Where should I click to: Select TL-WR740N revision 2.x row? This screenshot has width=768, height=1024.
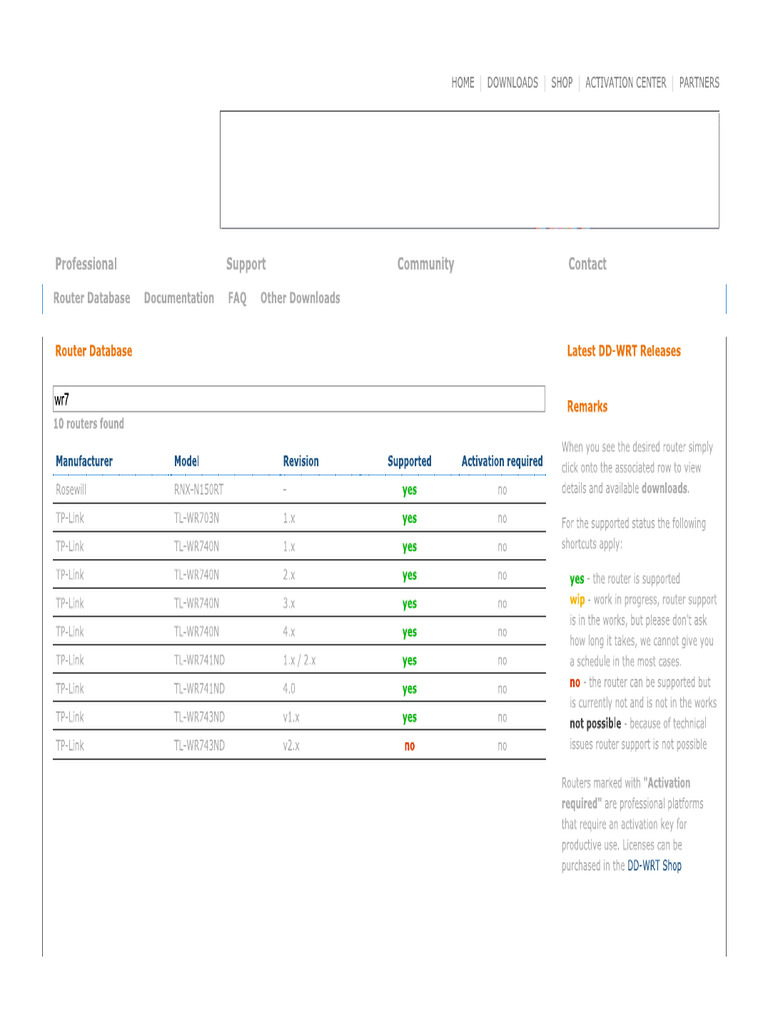click(299, 575)
